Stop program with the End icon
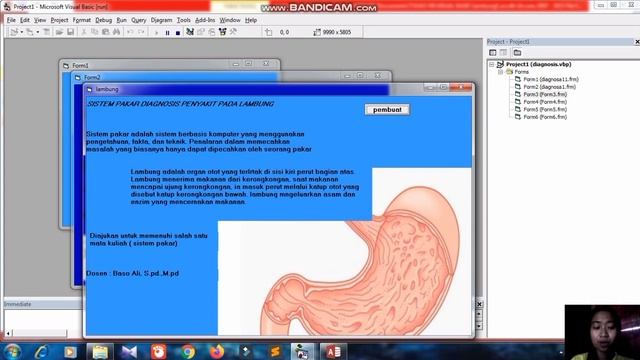 point(178,33)
